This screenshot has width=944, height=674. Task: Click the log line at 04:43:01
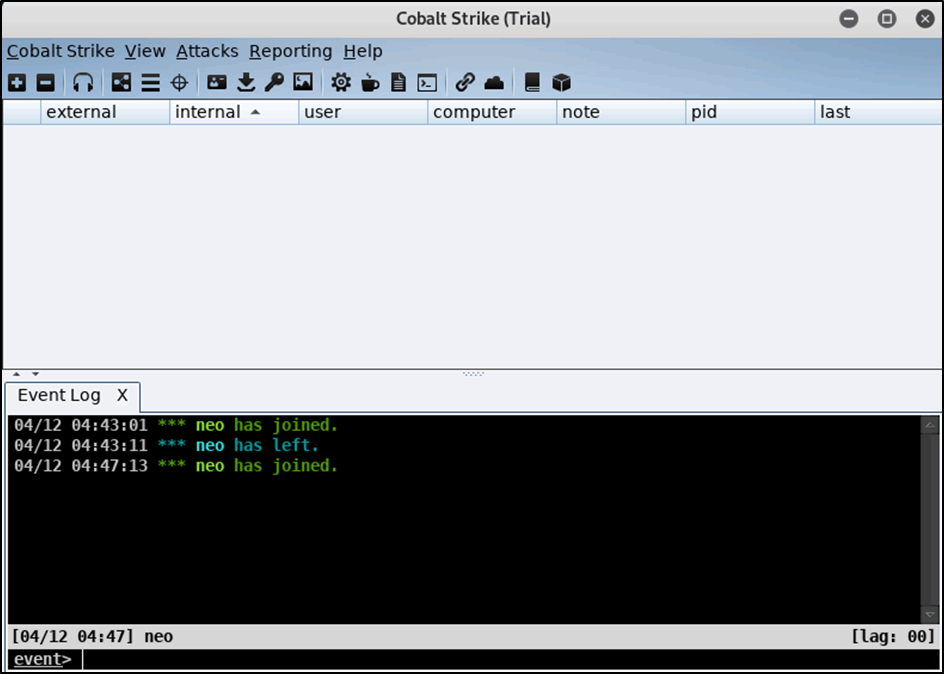[x=176, y=425]
